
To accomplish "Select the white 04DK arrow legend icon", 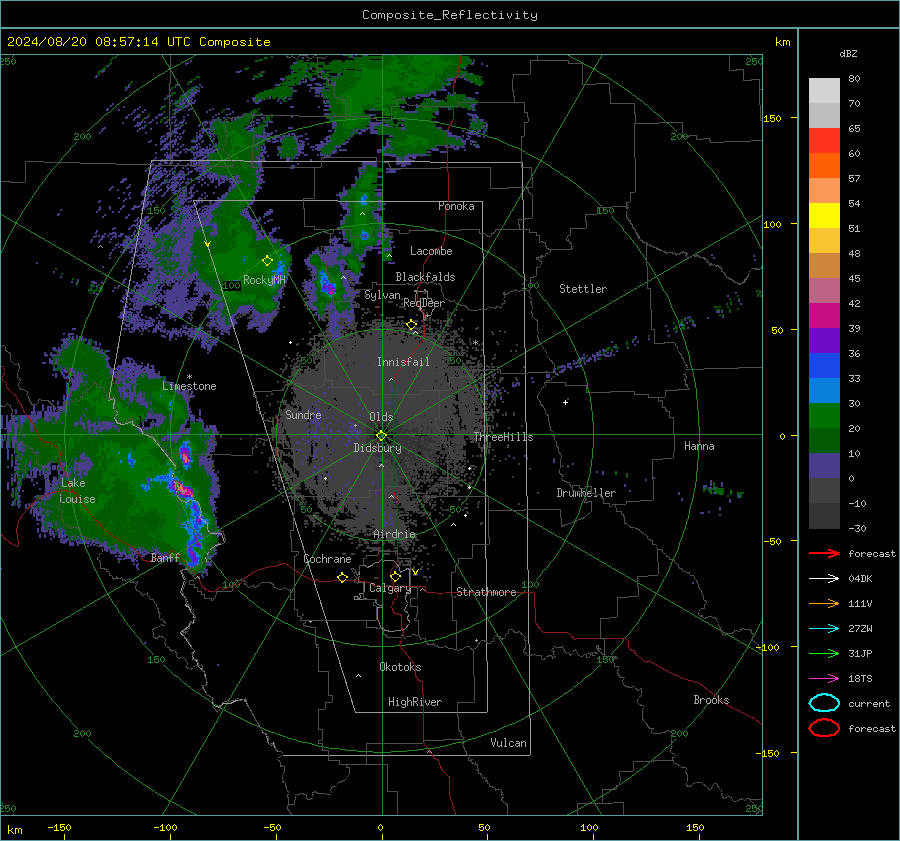I will 824,579.
